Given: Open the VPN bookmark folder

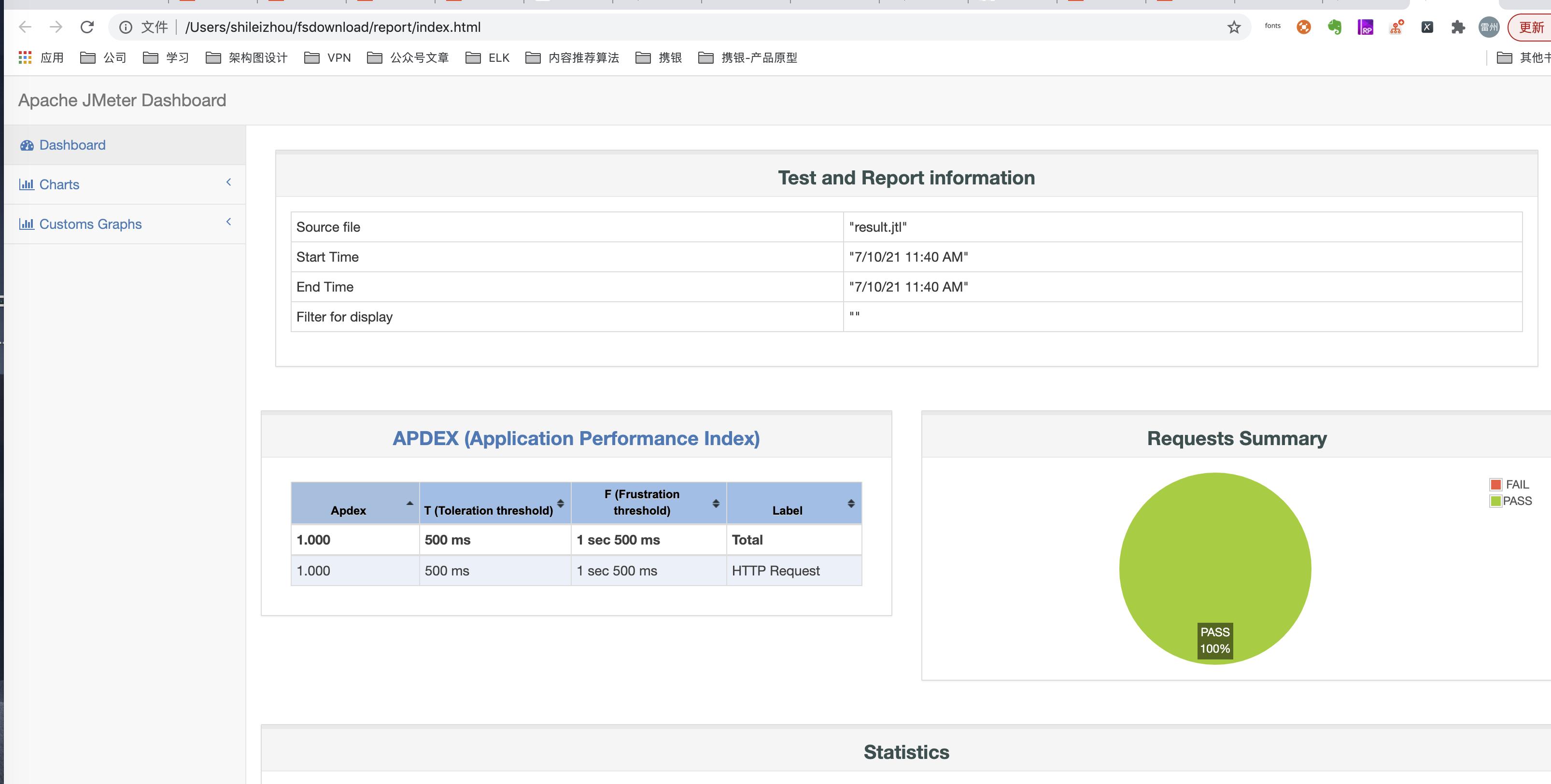Looking at the screenshot, I should 327,58.
